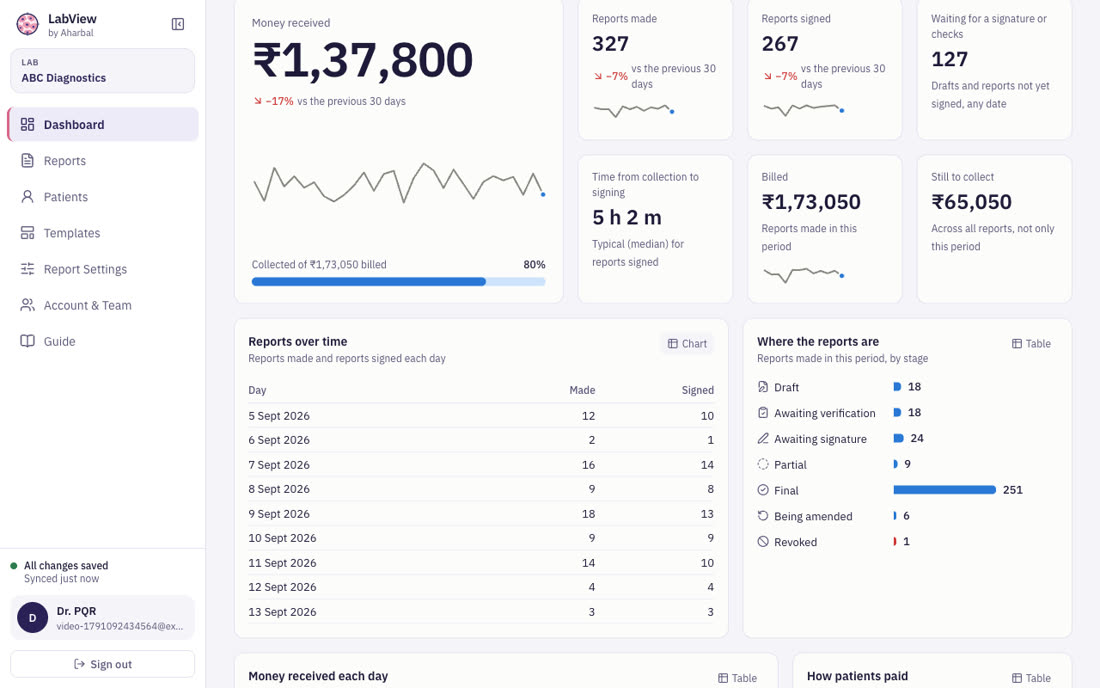Open Report Settings page
Image resolution: width=1100 pixels, height=688 pixels.
pyautogui.click(x=103, y=269)
